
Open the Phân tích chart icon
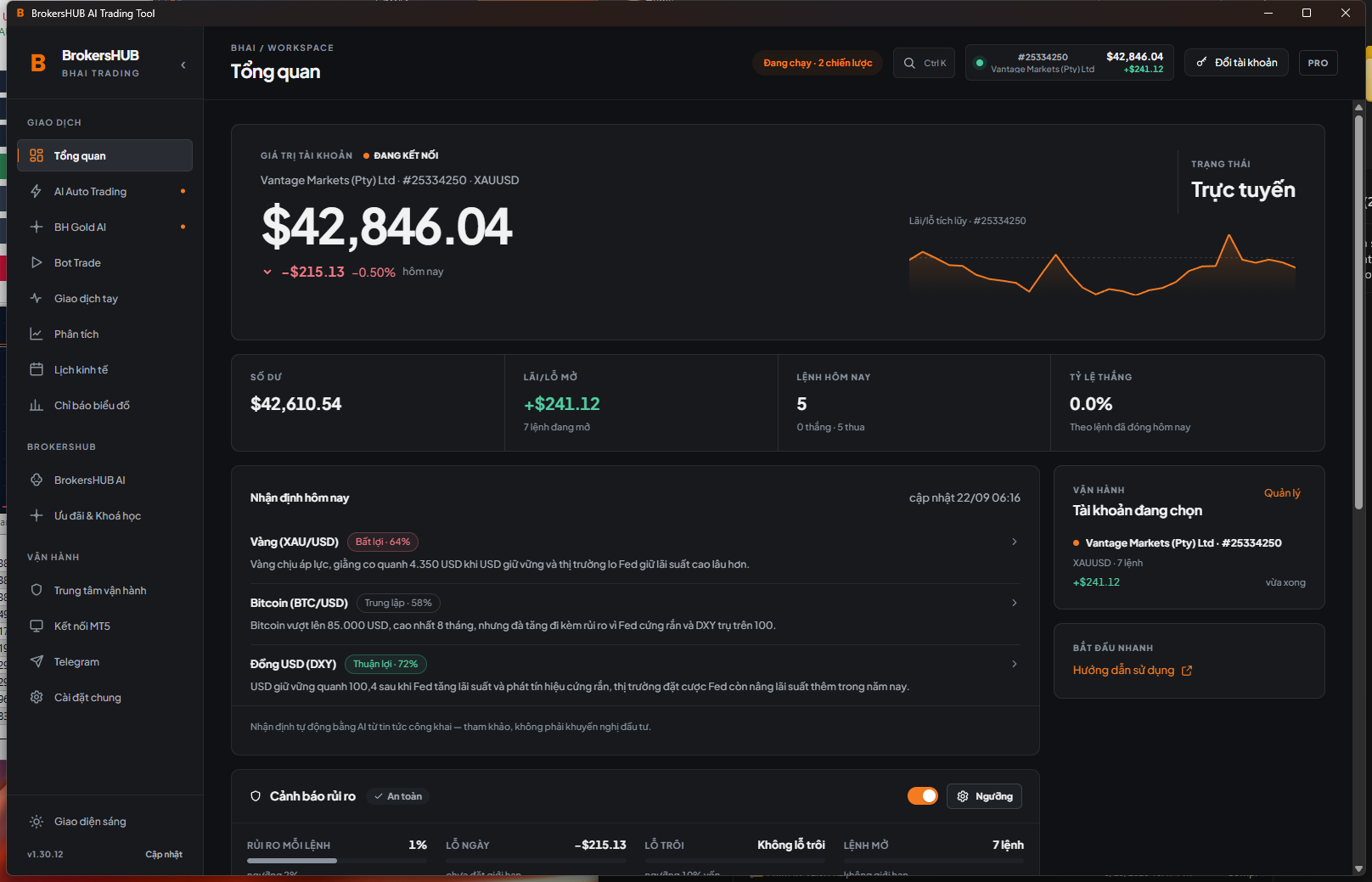click(x=37, y=334)
